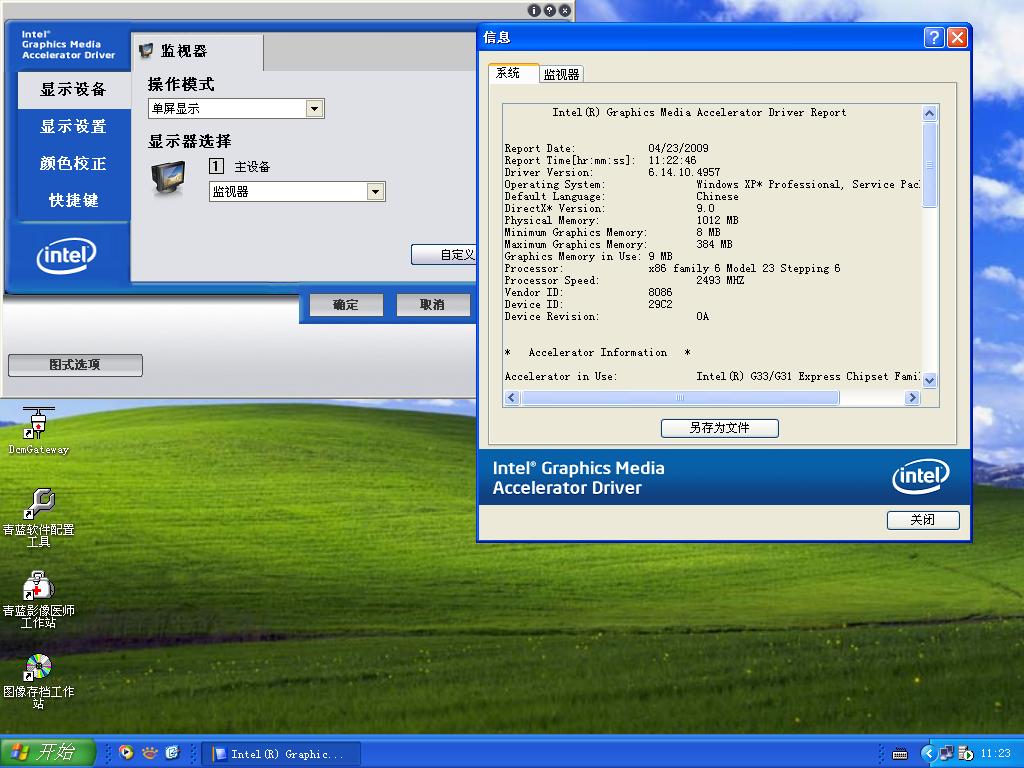Viewport: 1024px width, 768px height.
Task: Open 图像存档工作站 desktop shortcut
Action: [x=39, y=681]
